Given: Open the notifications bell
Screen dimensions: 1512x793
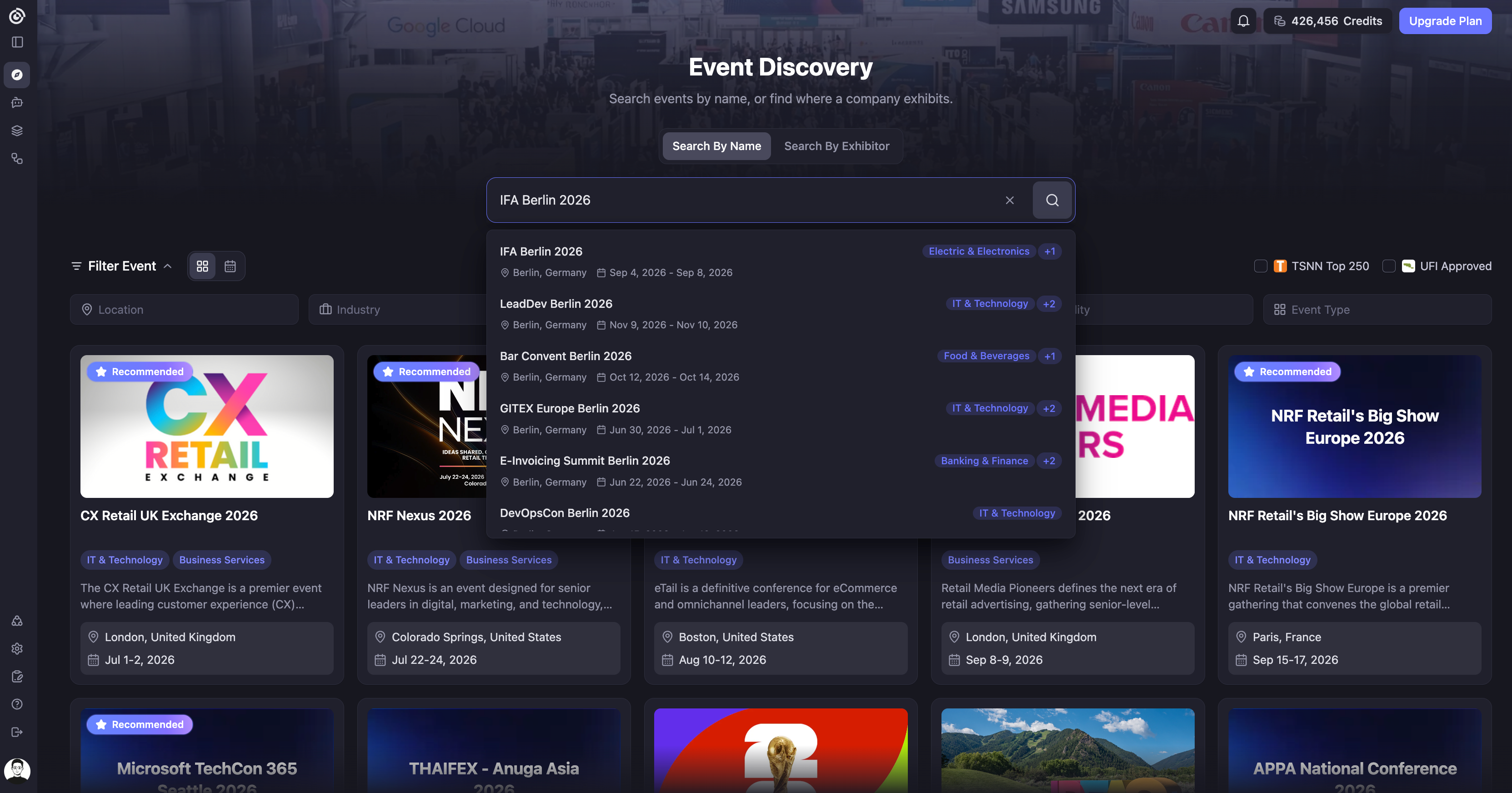Looking at the screenshot, I should point(1243,21).
